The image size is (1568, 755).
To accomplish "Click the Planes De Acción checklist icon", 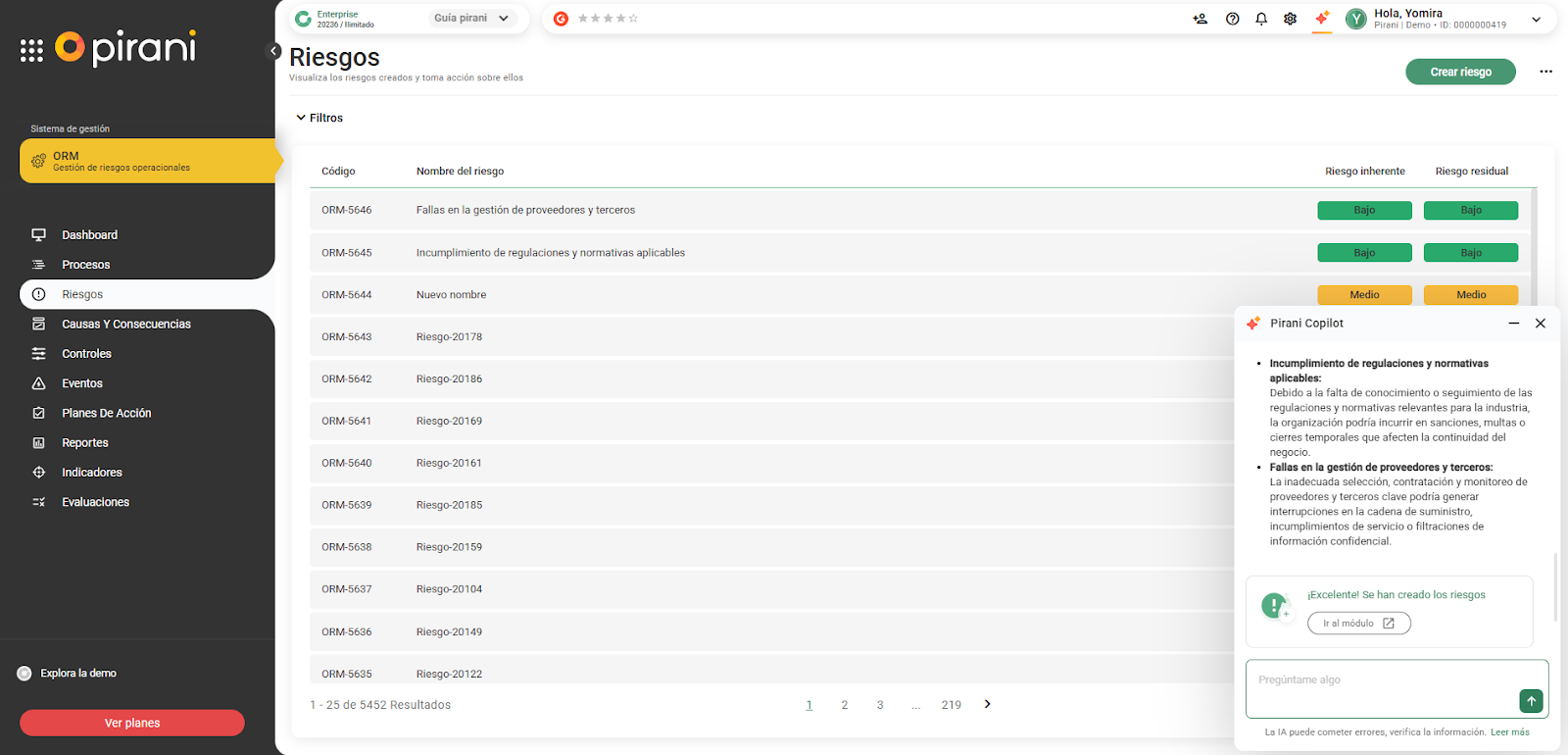I will click(39, 413).
